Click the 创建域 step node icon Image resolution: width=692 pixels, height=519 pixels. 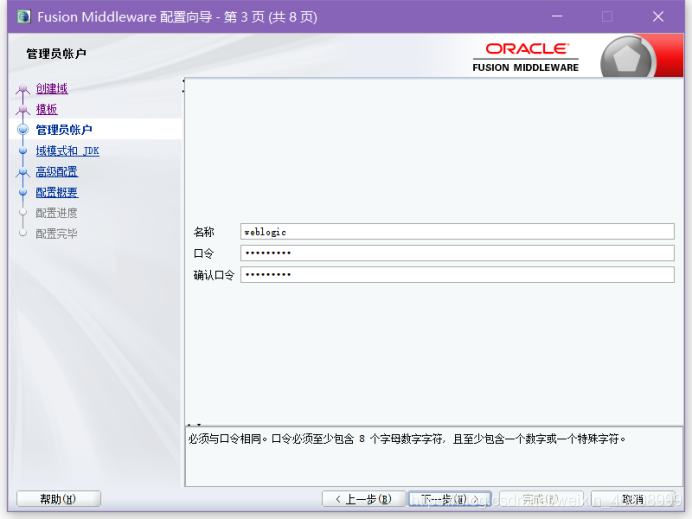tap(23, 90)
